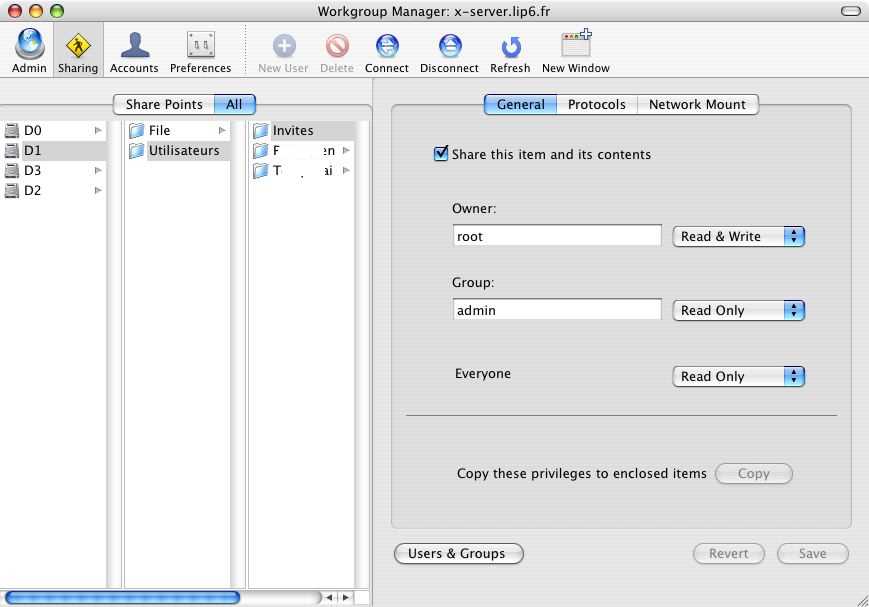The image size is (869, 607).
Task: Open a New Window from toolbar
Action: click(x=575, y=46)
